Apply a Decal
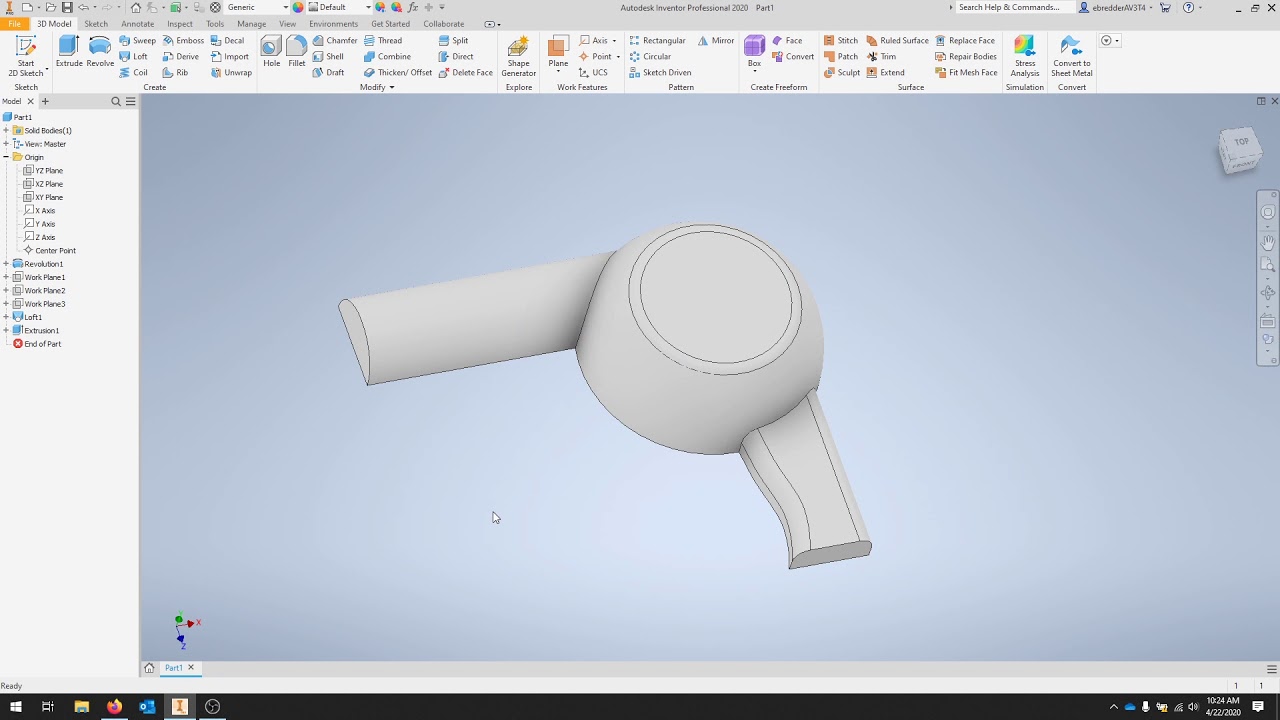Viewport: 1280px width, 720px height. (227, 41)
